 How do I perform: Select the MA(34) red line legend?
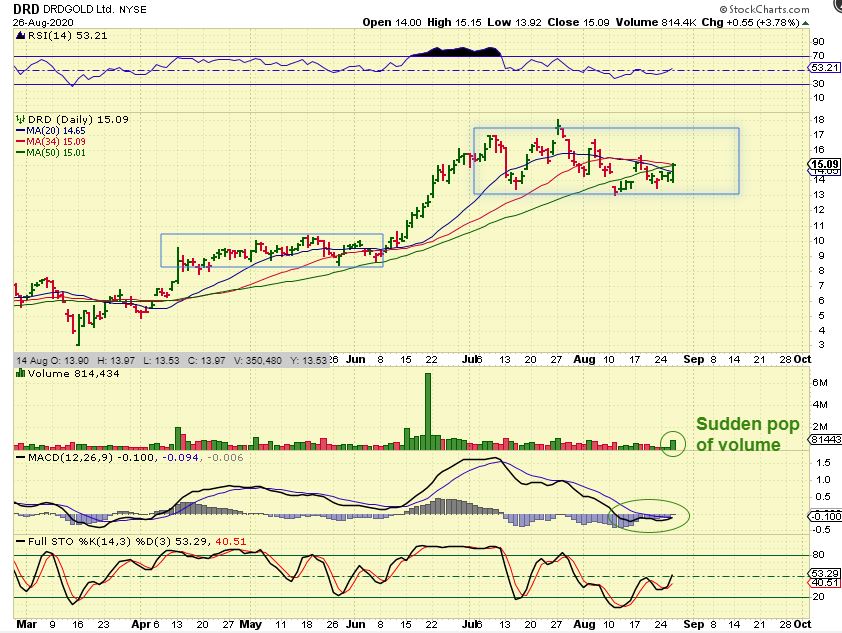coord(51,142)
